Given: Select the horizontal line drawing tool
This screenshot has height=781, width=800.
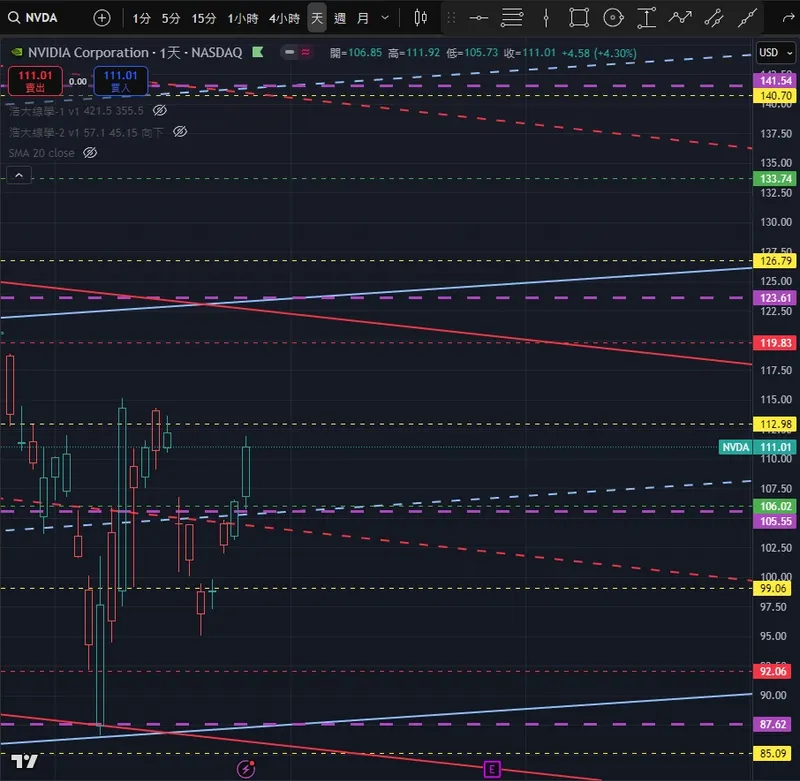Looking at the screenshot, I should pyautogui.click(x=479, y=18).
